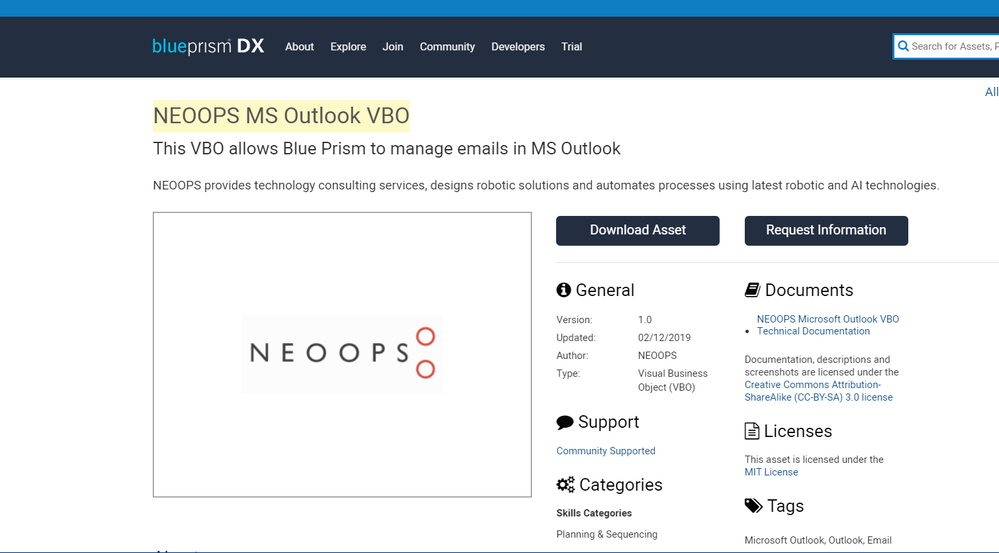Click the NEOOPS MS Outlook VBO title
The height and width of the screenshot is (553, 999).
281,116
